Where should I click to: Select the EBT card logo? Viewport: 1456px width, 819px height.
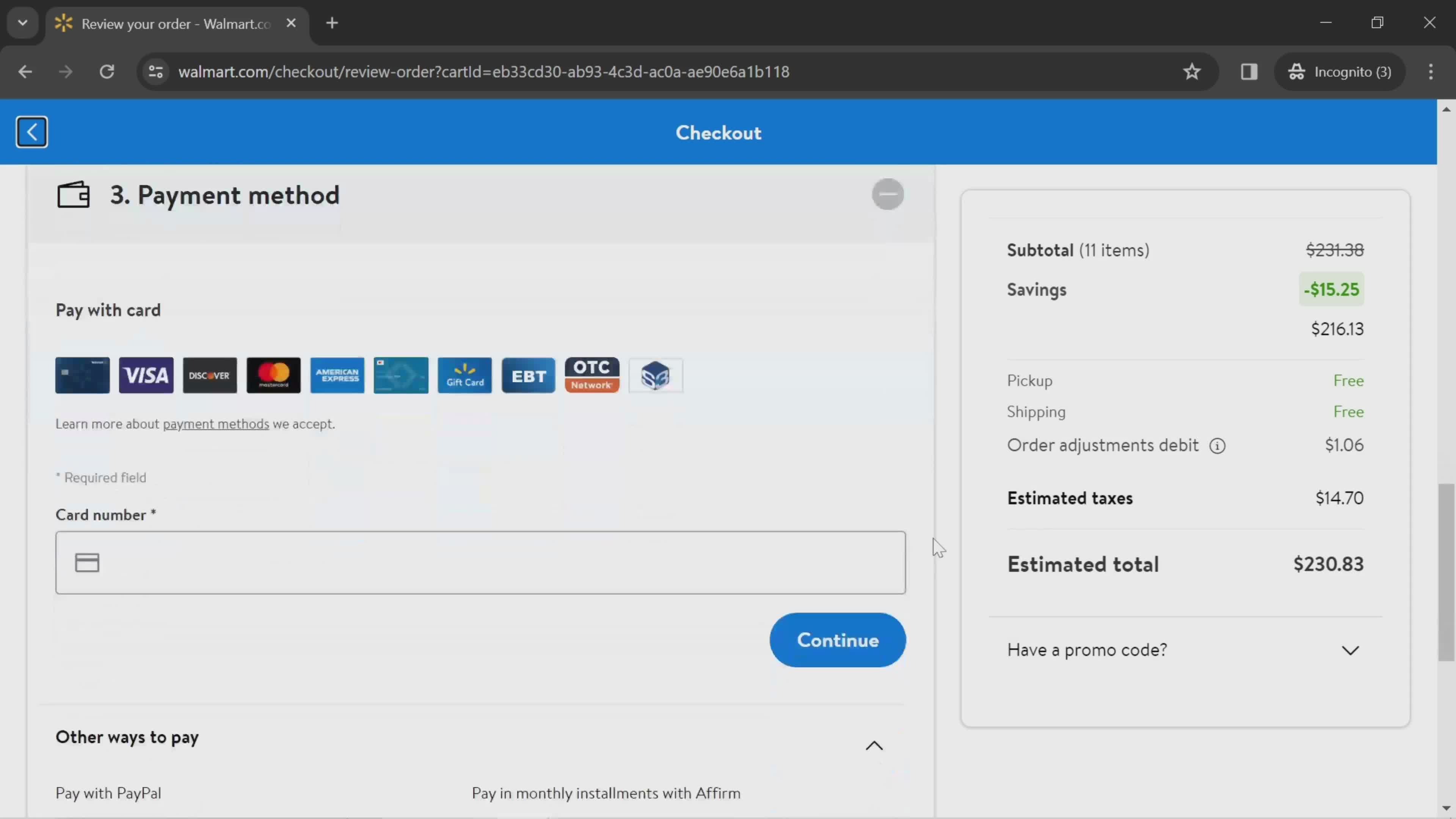[529, 375]
